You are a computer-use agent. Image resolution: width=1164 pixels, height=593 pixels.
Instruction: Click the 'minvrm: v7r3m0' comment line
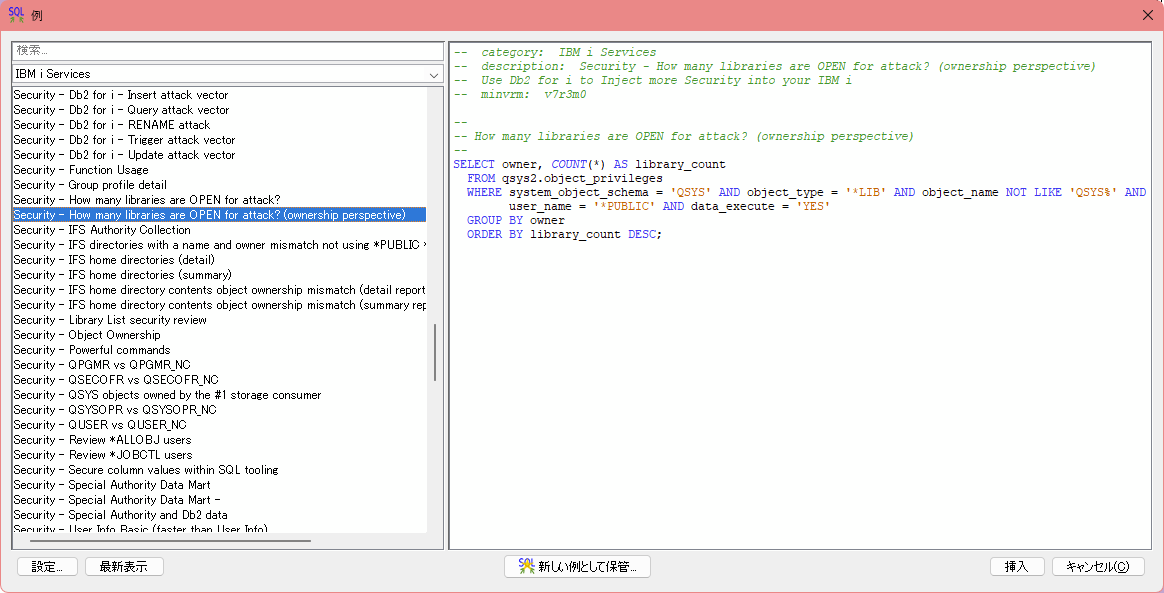tap(520, 94)
